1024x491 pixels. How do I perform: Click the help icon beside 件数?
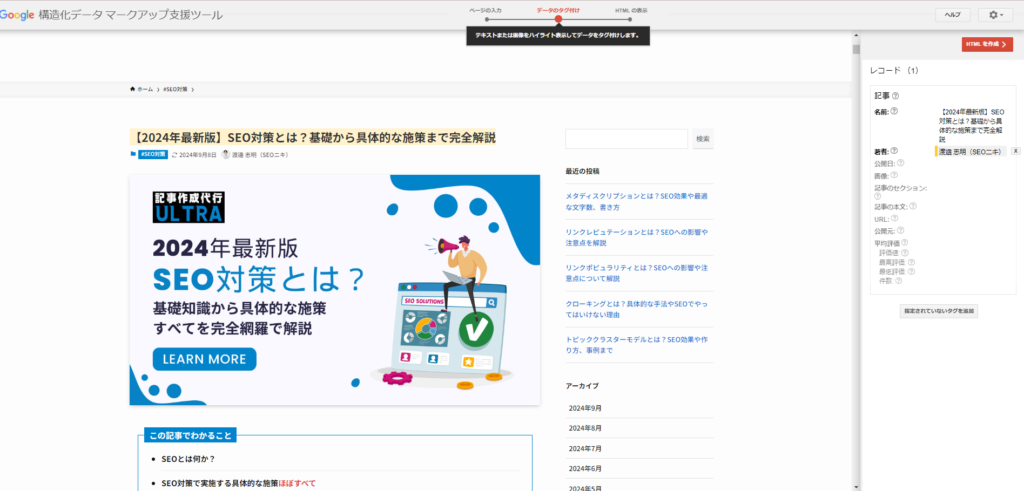point(899,281)
